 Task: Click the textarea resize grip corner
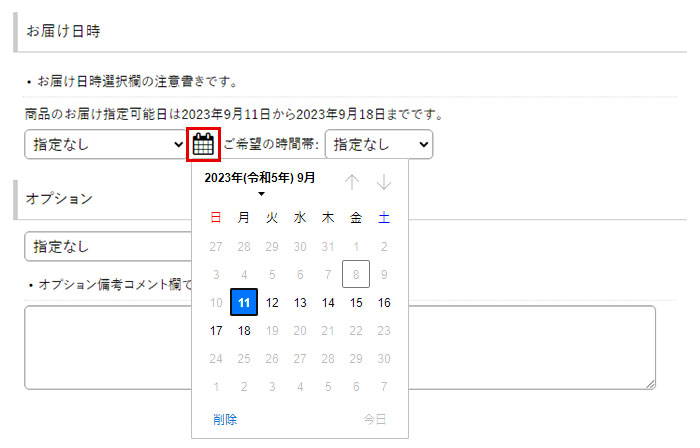pyautogui.click(x=650, y=384)
